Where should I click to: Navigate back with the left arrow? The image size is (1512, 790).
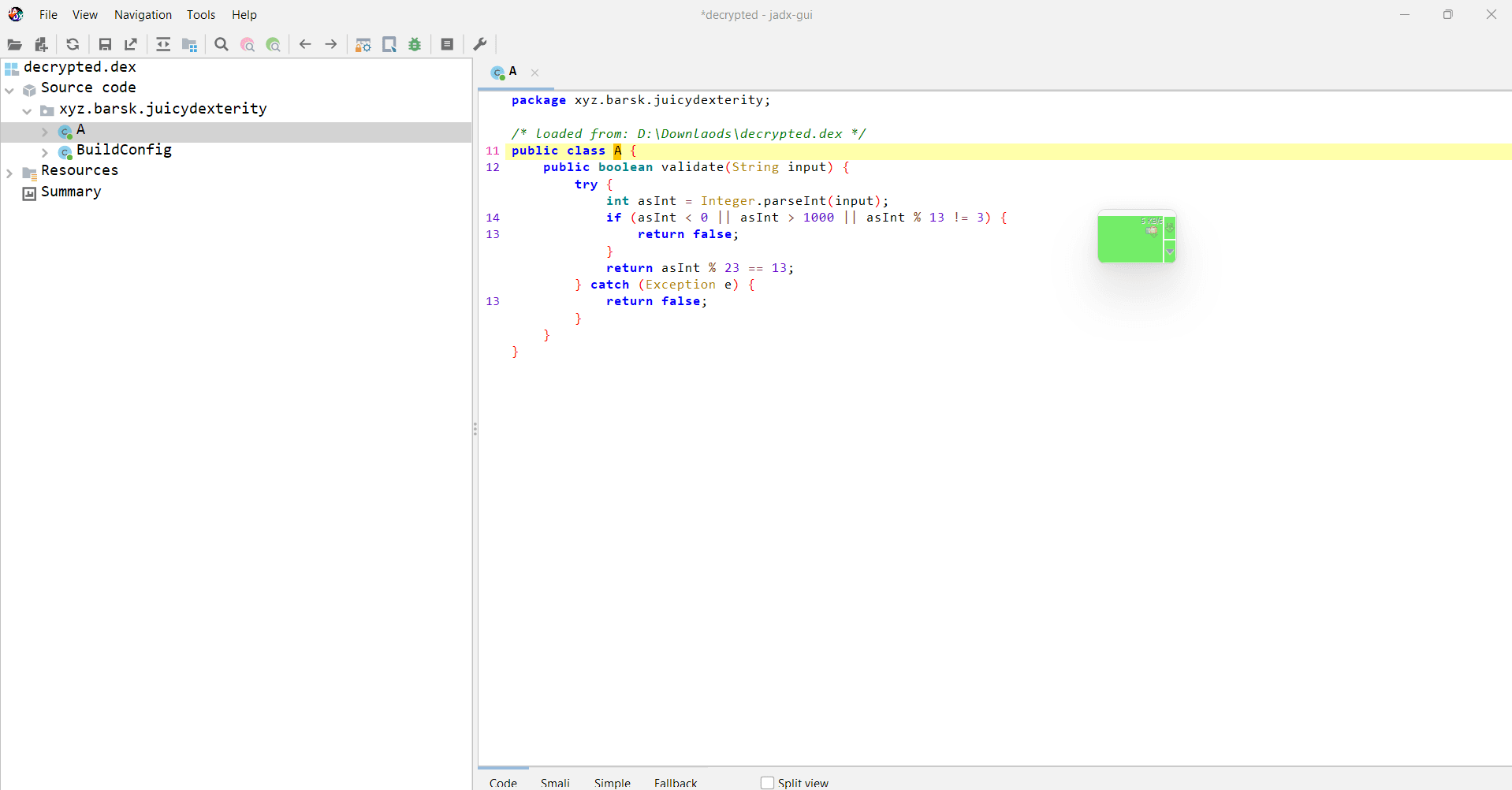[x=305, y=45]
